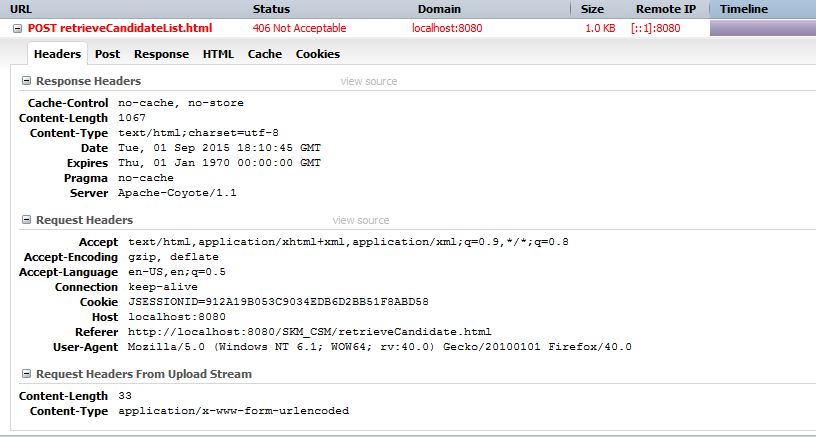Select the Cache tab
This screenshot has height=437, width=816.
pyautogui.click(x=264, y=54)
